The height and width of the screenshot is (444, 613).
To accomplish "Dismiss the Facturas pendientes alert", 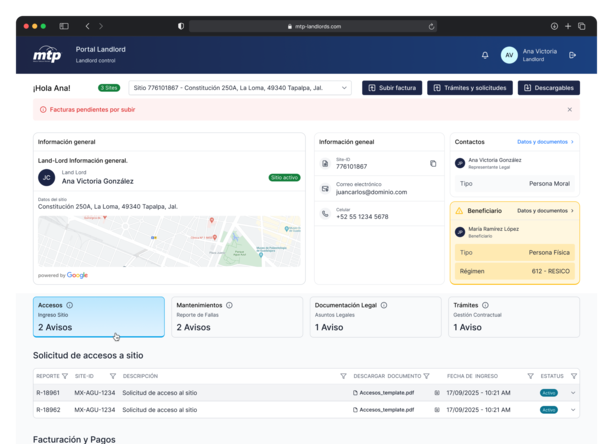I will [569, 109].
